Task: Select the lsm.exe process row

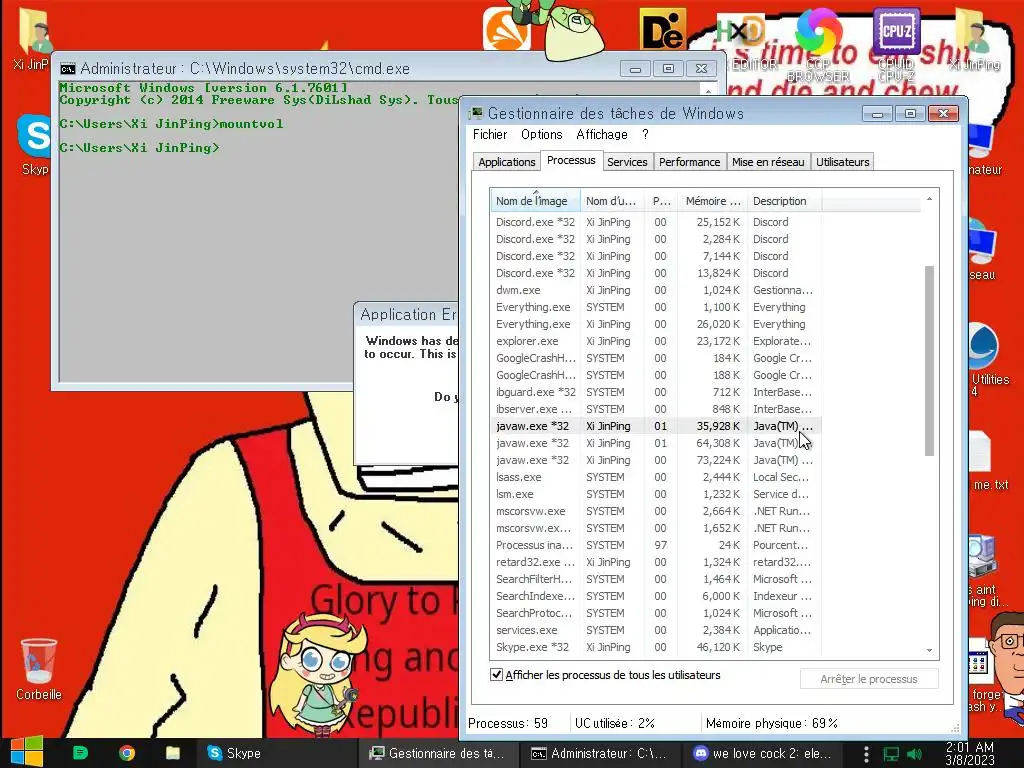Action: click(x=655, y=494)
